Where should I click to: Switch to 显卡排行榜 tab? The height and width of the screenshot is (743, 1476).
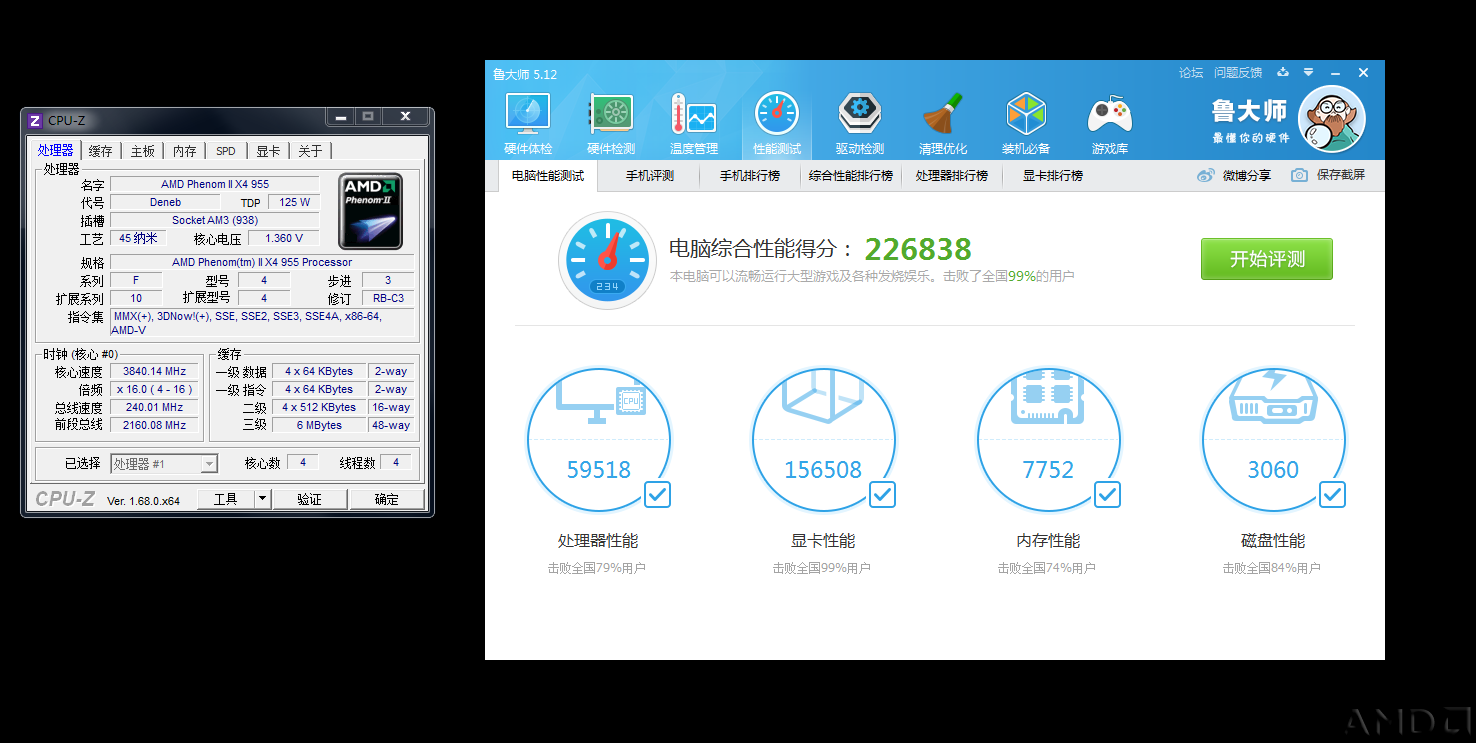coord(1053,175)
